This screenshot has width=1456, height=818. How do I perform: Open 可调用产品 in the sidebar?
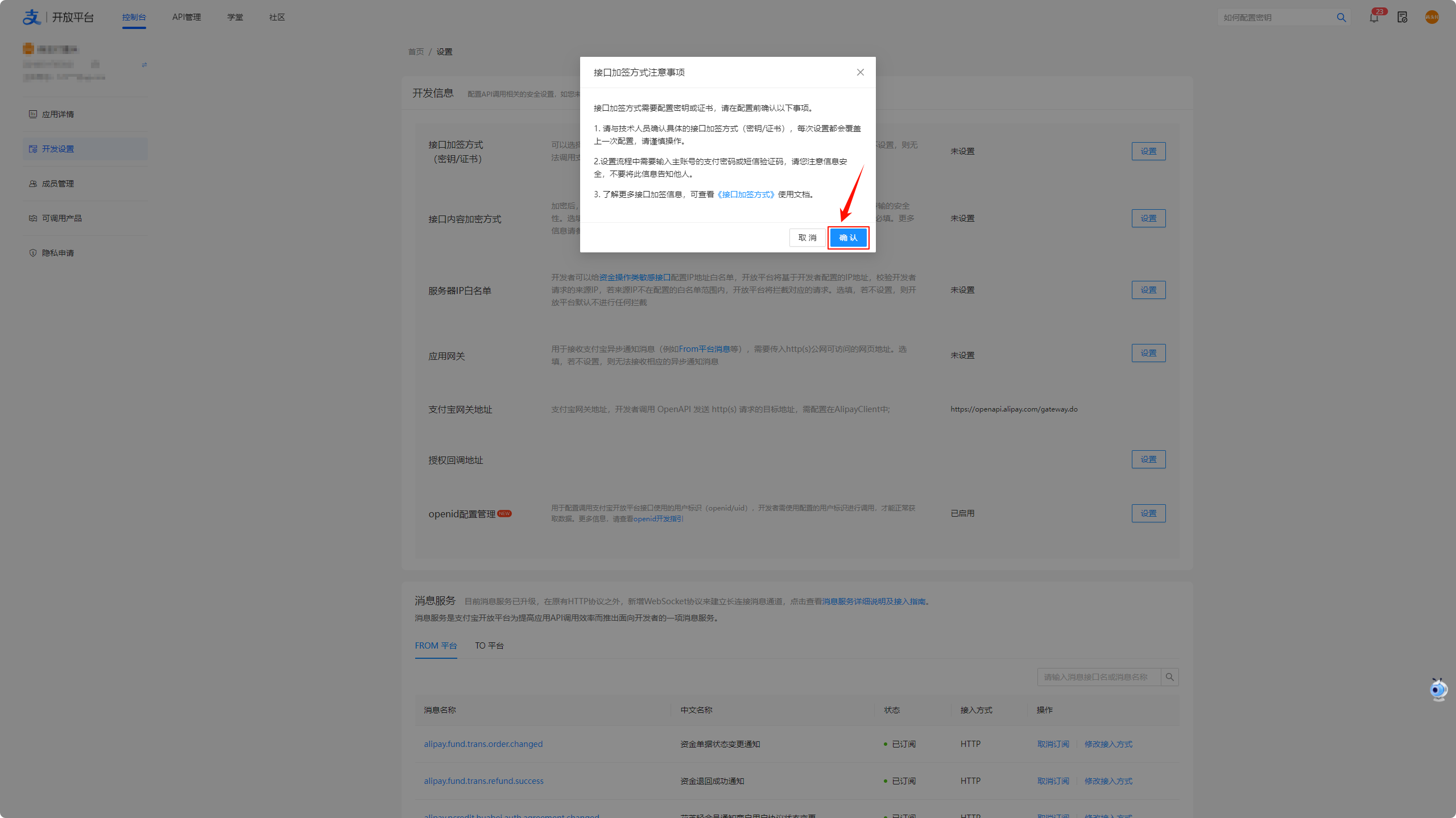coord(61,218)
